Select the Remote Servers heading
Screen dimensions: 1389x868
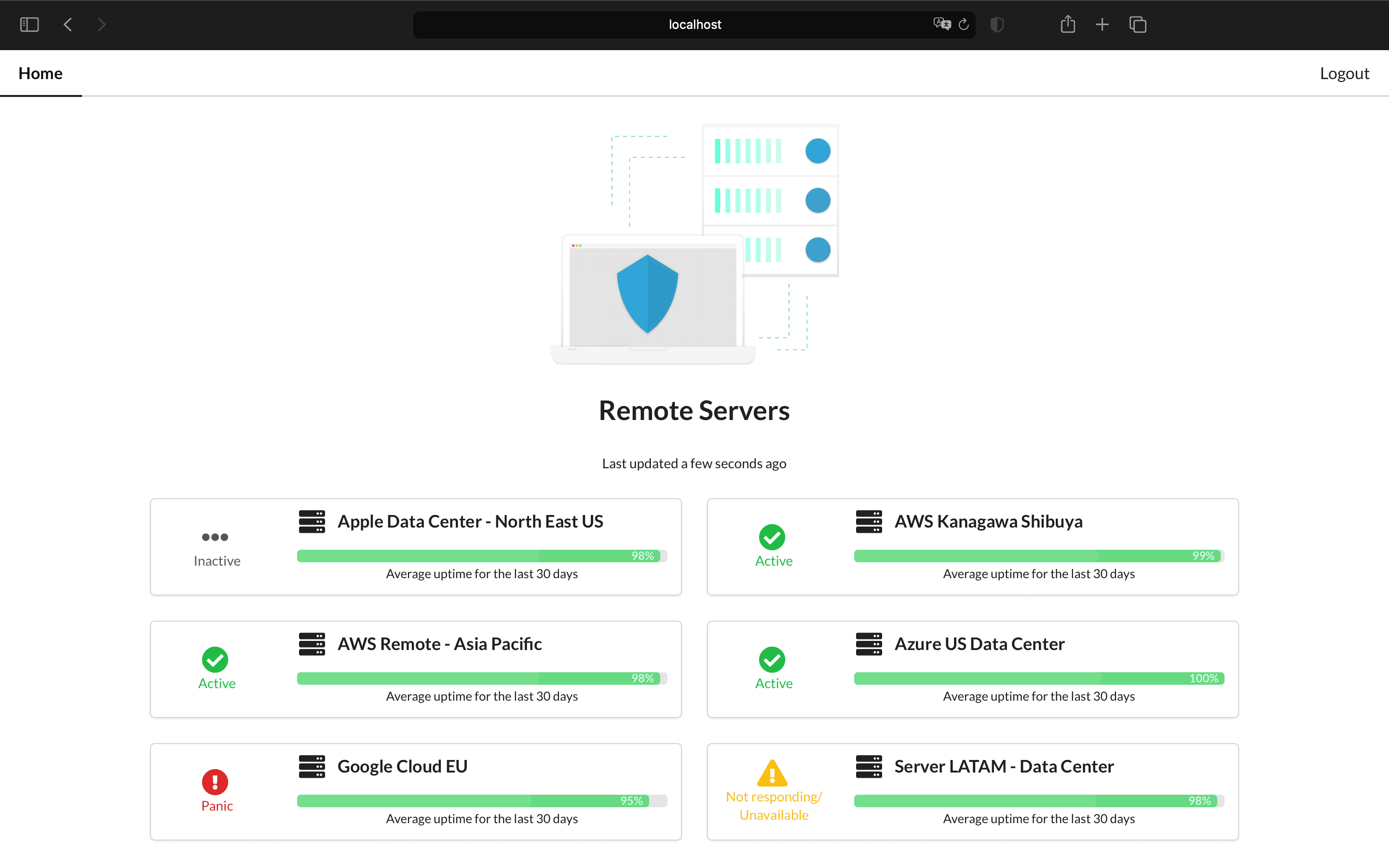pos(694,410)
